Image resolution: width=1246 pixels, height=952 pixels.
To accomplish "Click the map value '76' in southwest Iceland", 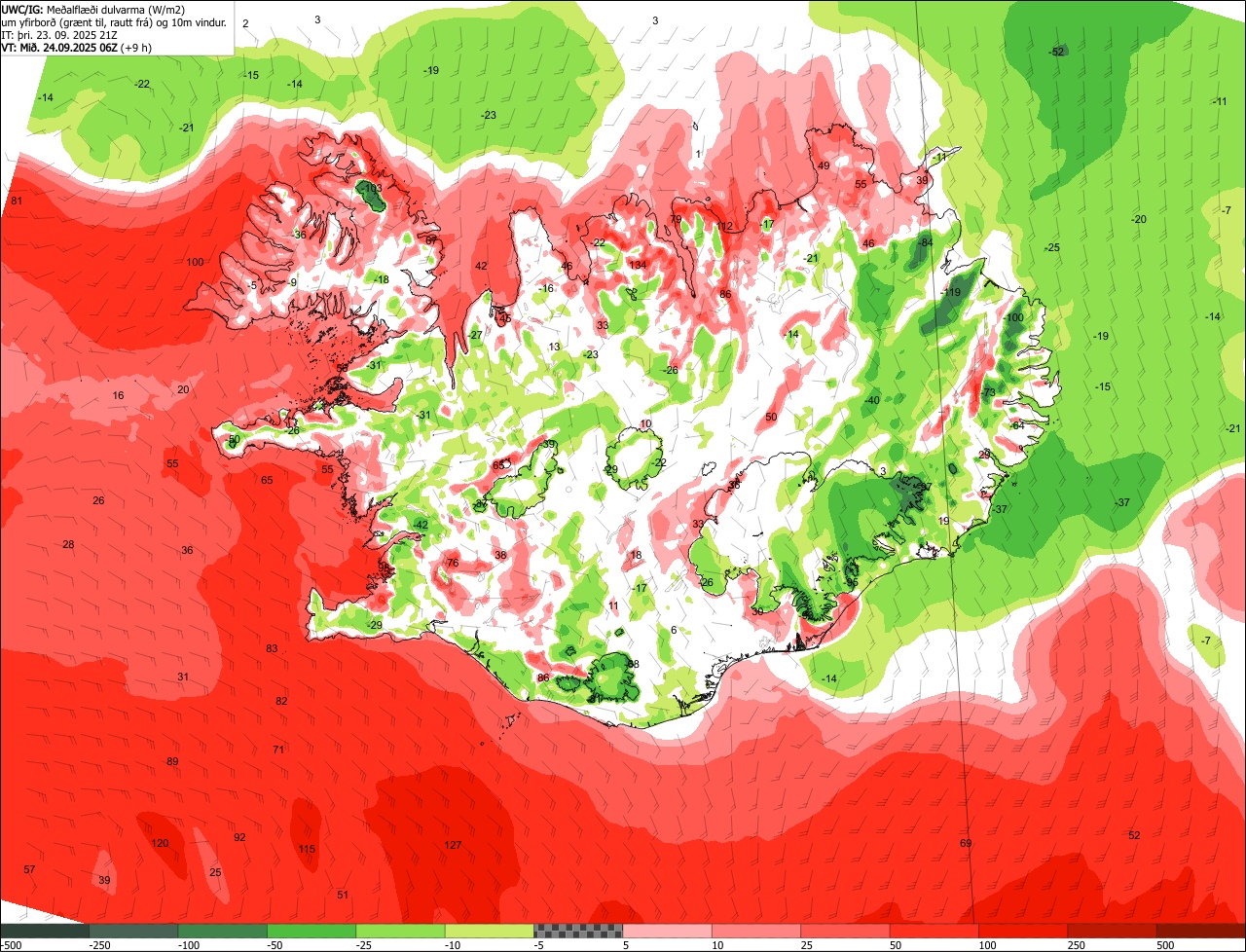I will coord(452,564).
